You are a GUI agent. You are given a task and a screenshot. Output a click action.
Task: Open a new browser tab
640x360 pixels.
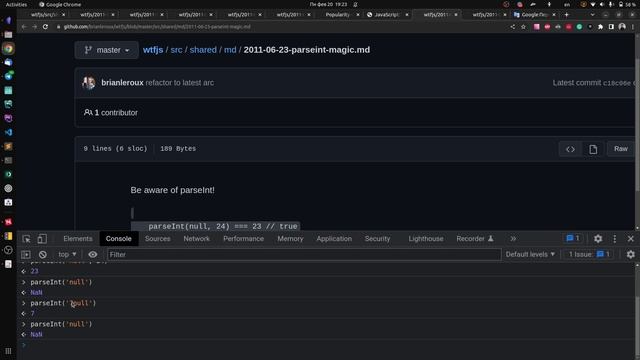click(x=567, y=15)
